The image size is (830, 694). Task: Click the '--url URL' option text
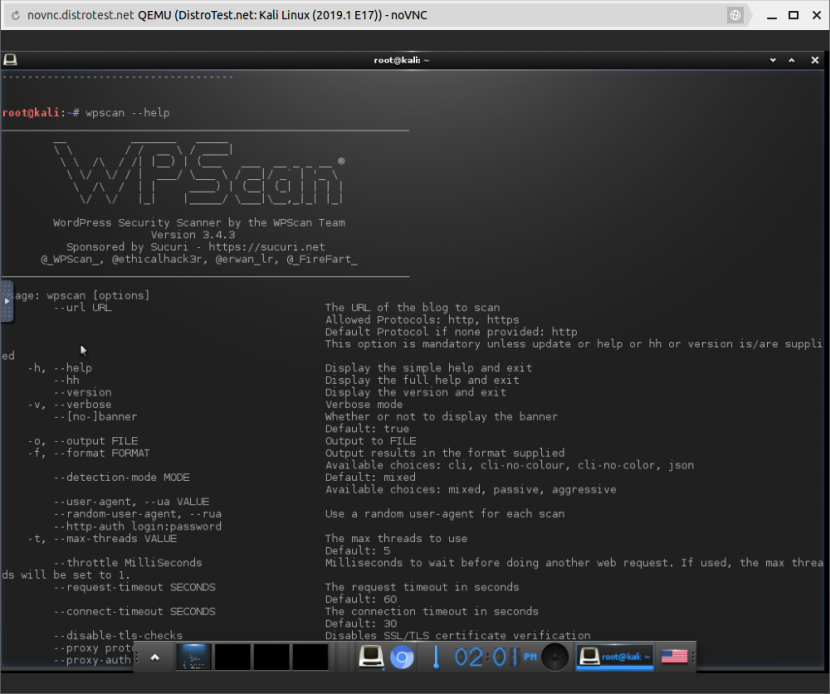pos(82,308)
